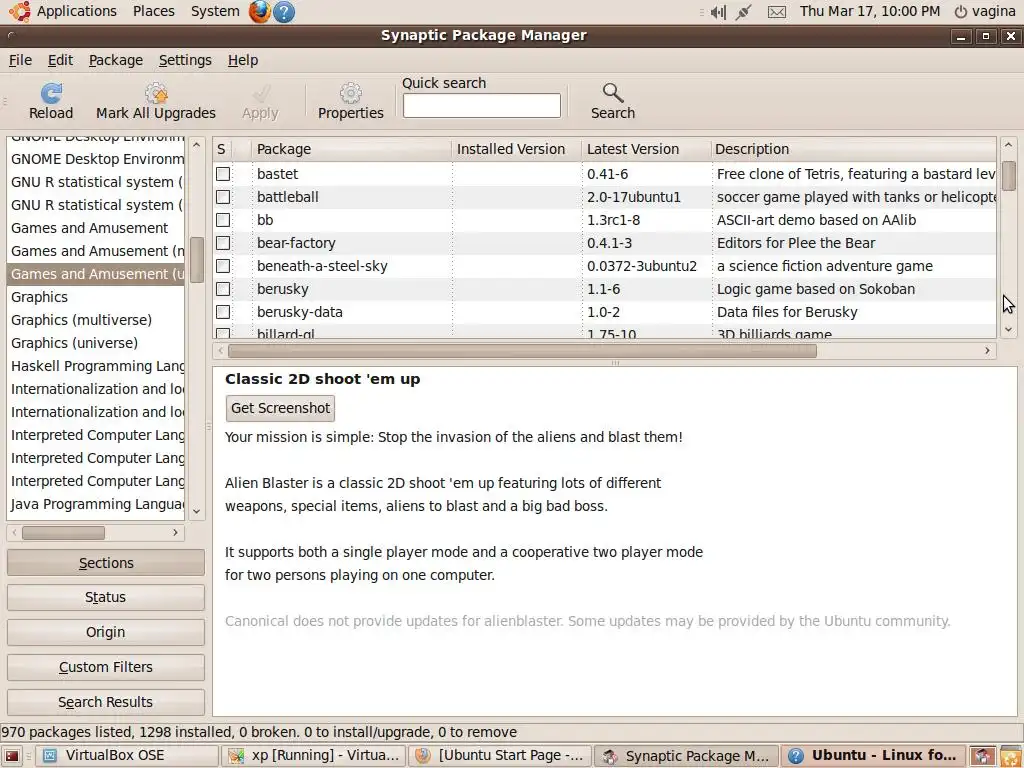Open the Help icon in top panel
This screenshot has width=1024, height=768.
click(x=283, y=11)
